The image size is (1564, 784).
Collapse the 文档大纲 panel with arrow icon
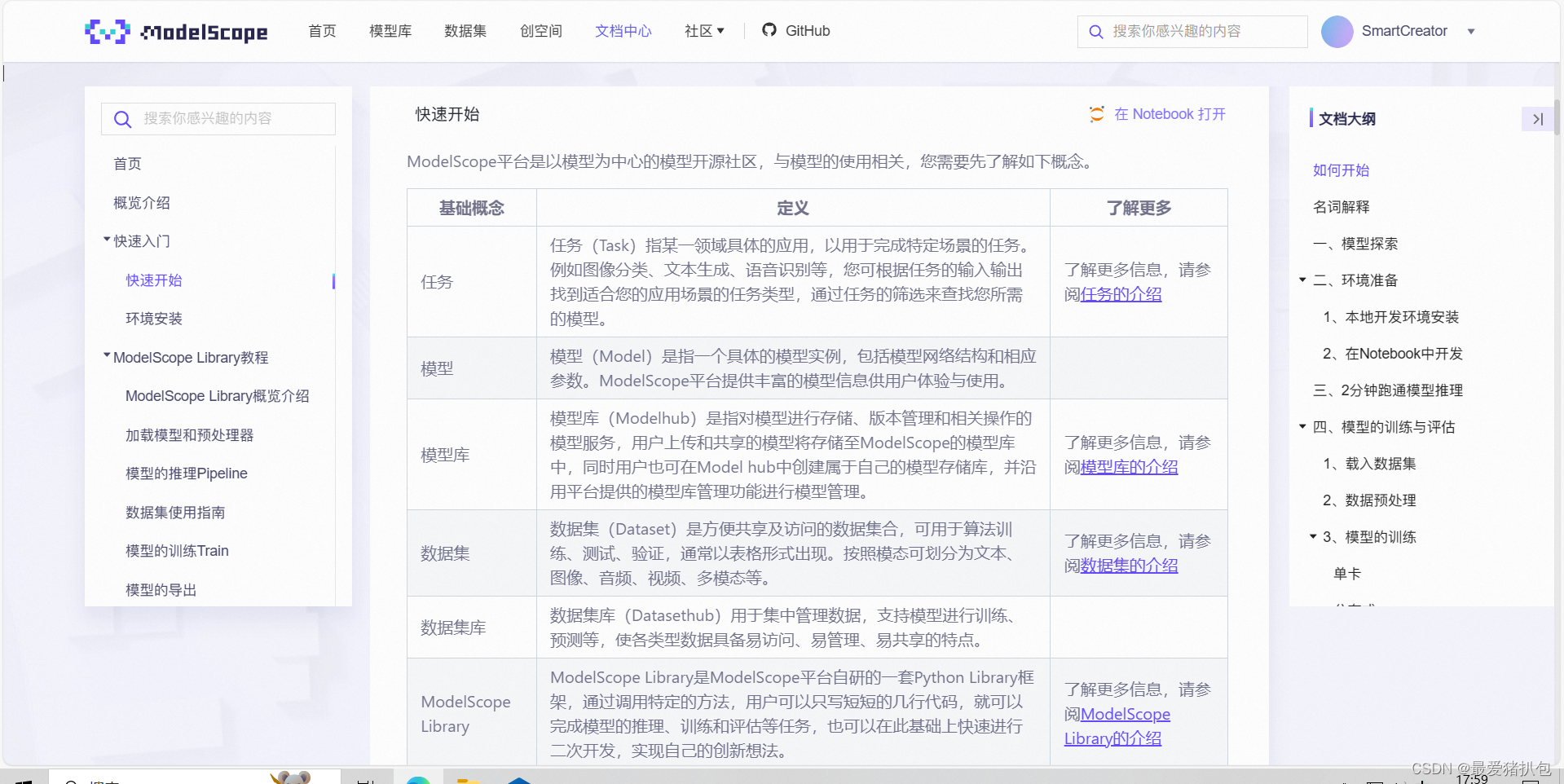coord(1537,119)
